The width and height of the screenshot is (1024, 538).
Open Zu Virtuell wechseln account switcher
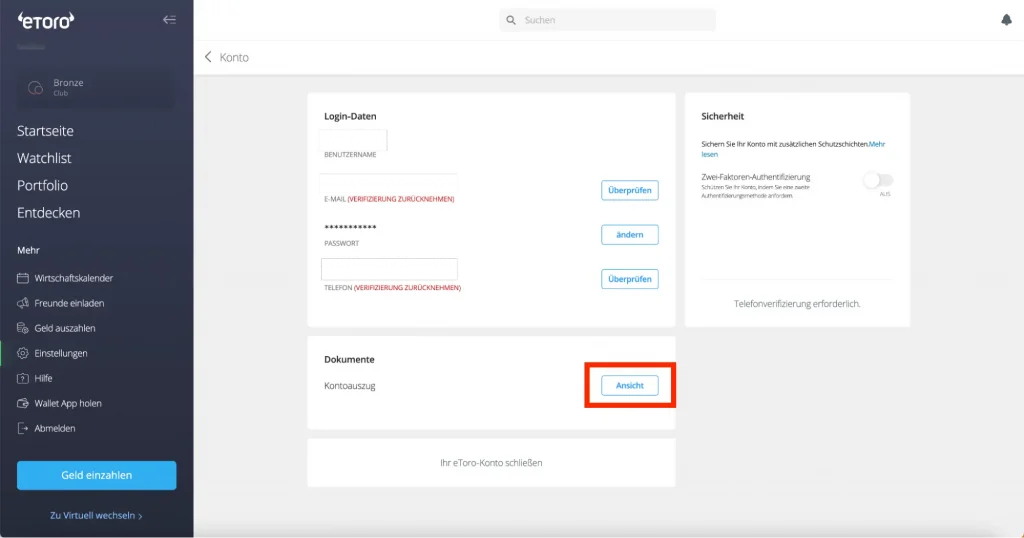tap(96, 516)
